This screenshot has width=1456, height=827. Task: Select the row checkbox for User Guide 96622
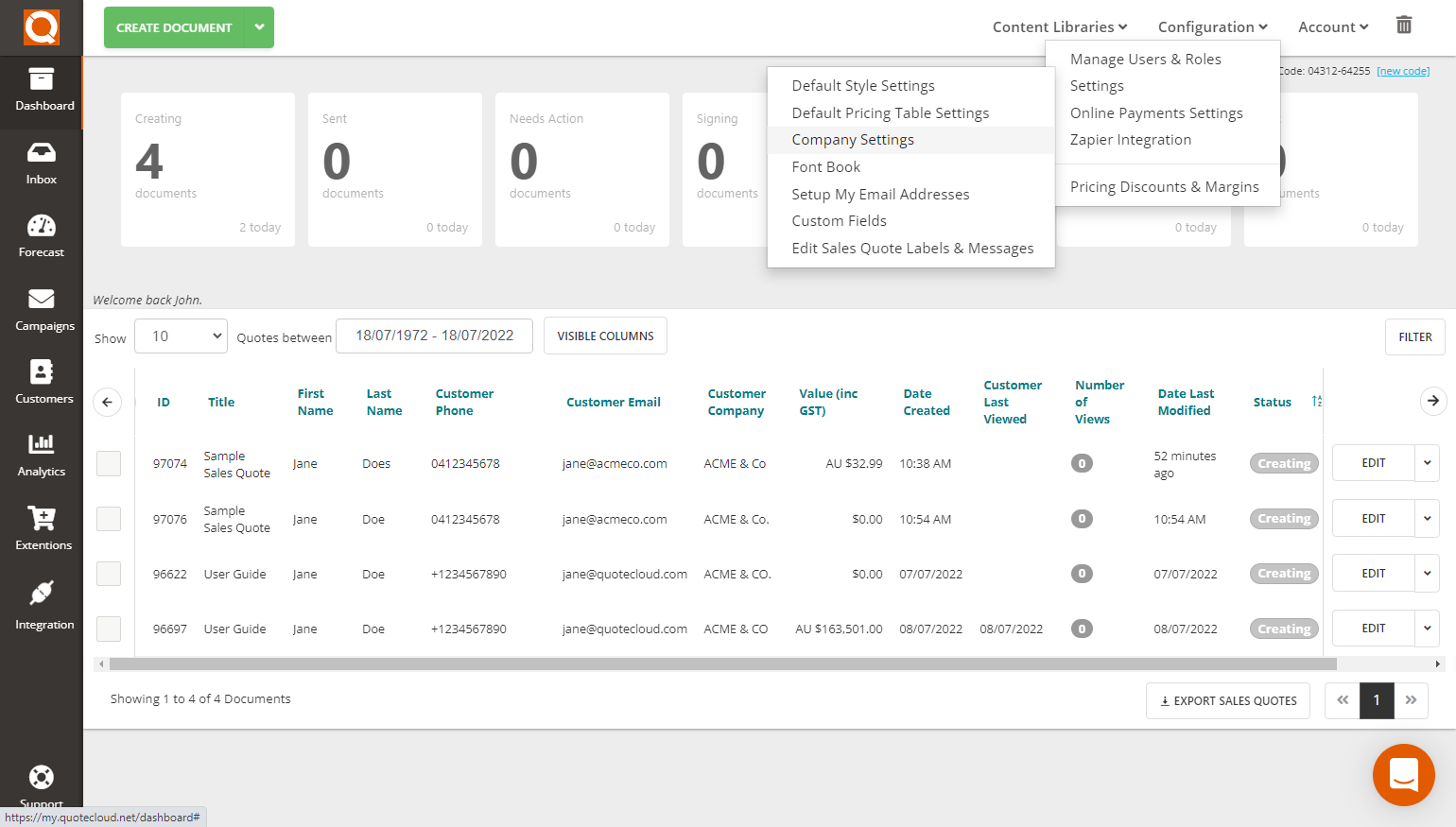coord(109,573)
